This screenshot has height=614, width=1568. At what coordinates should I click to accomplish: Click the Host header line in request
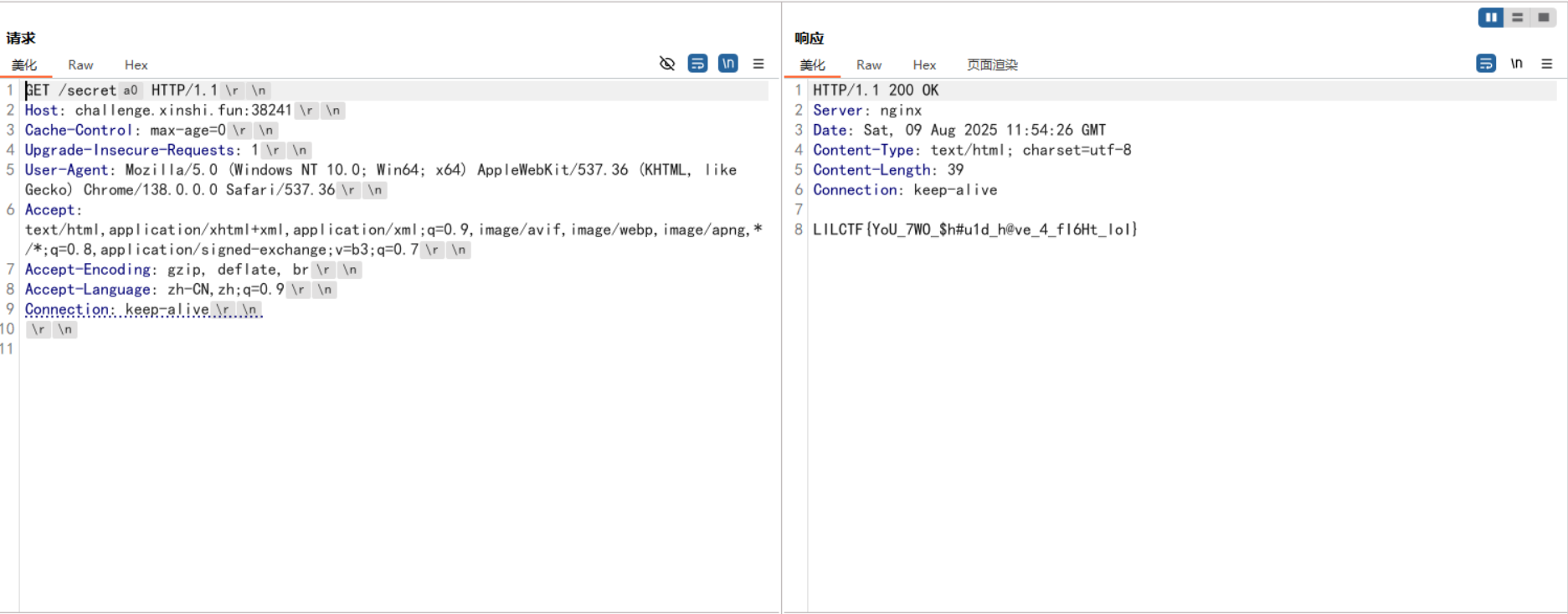click(x=157, y=111)
